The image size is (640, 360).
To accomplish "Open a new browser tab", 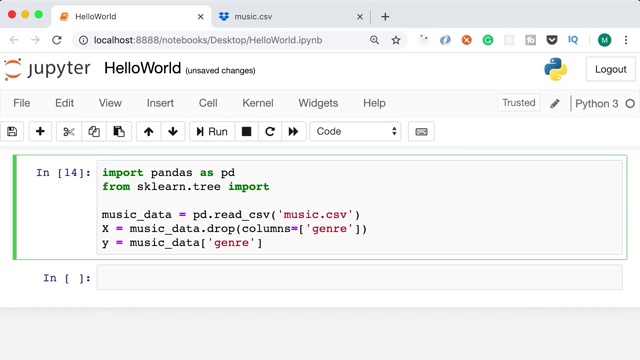I will [x=385, y=17].
